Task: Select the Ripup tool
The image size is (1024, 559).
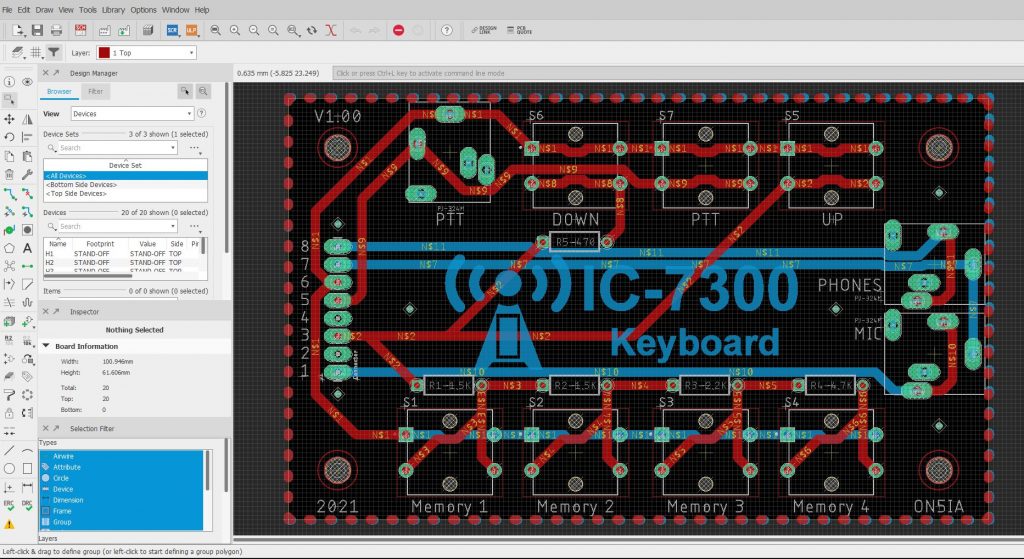Action: [x=27, y=193]
